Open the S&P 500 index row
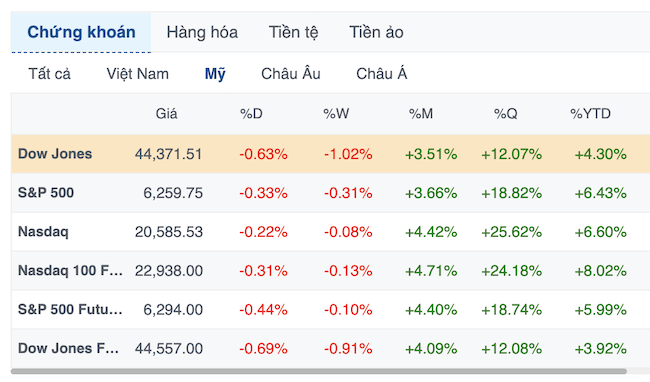The width and height of the screenshot is (650, 382). click(x=330, y=193)
